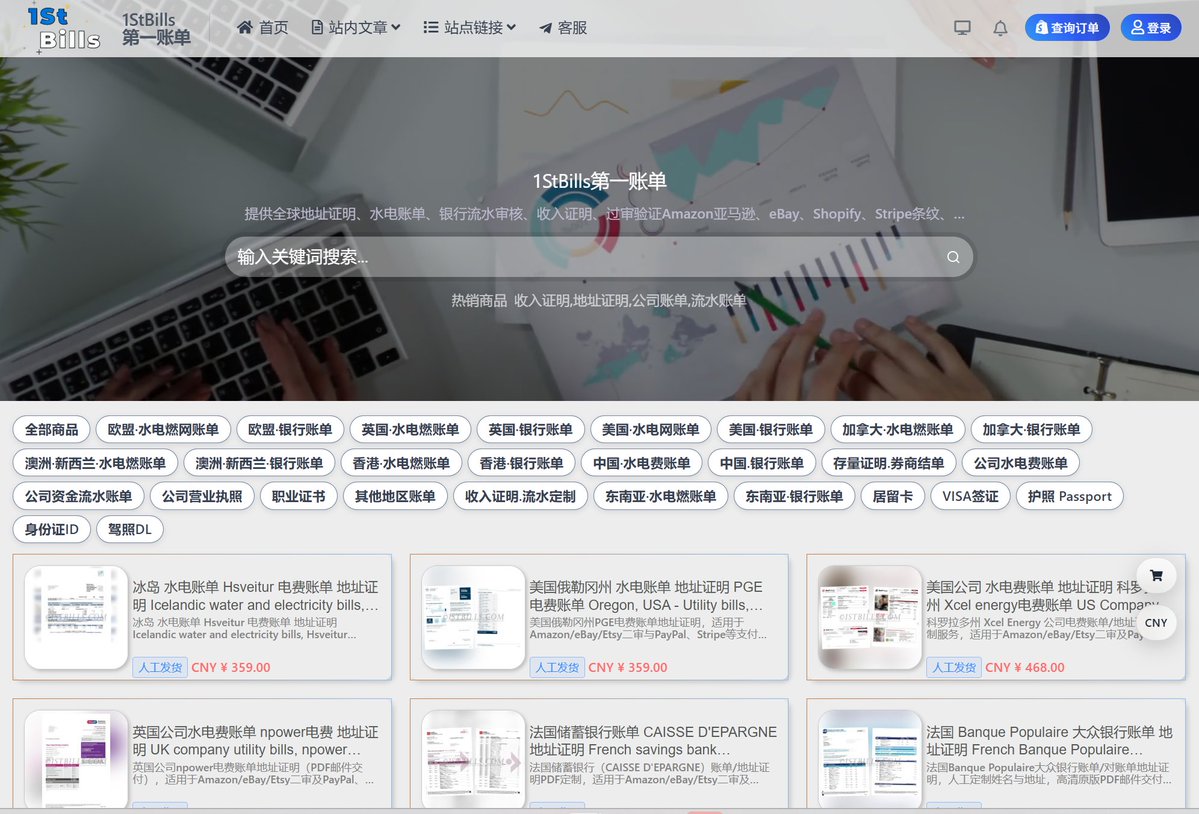Click the search magnifier icon

pyautogui.click(x=953, y=258)
